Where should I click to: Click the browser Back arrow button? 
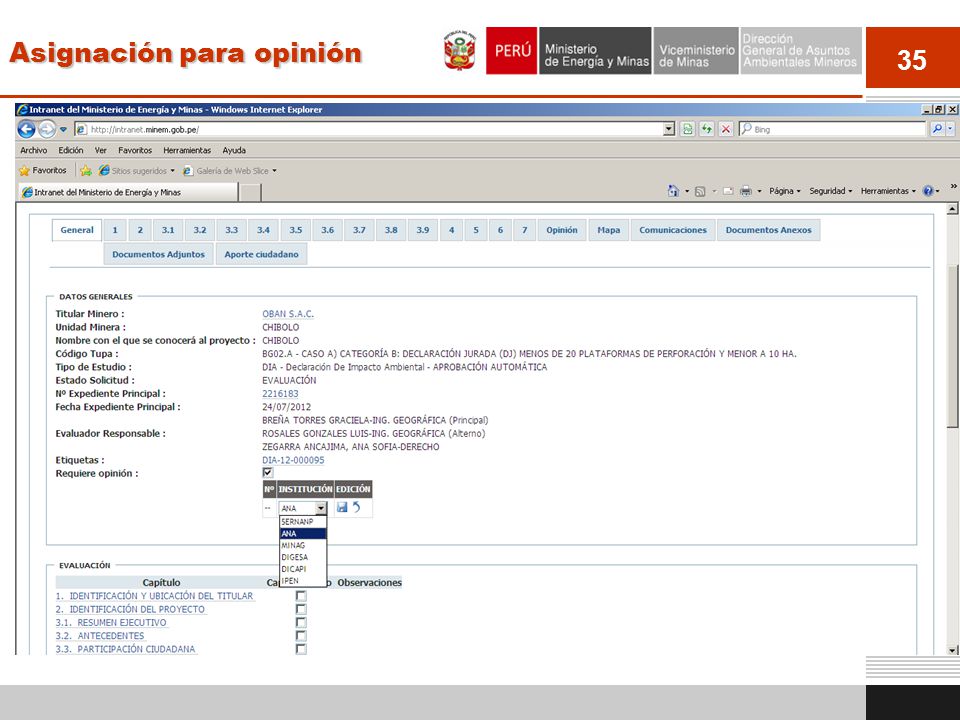[x=26, y=129]
